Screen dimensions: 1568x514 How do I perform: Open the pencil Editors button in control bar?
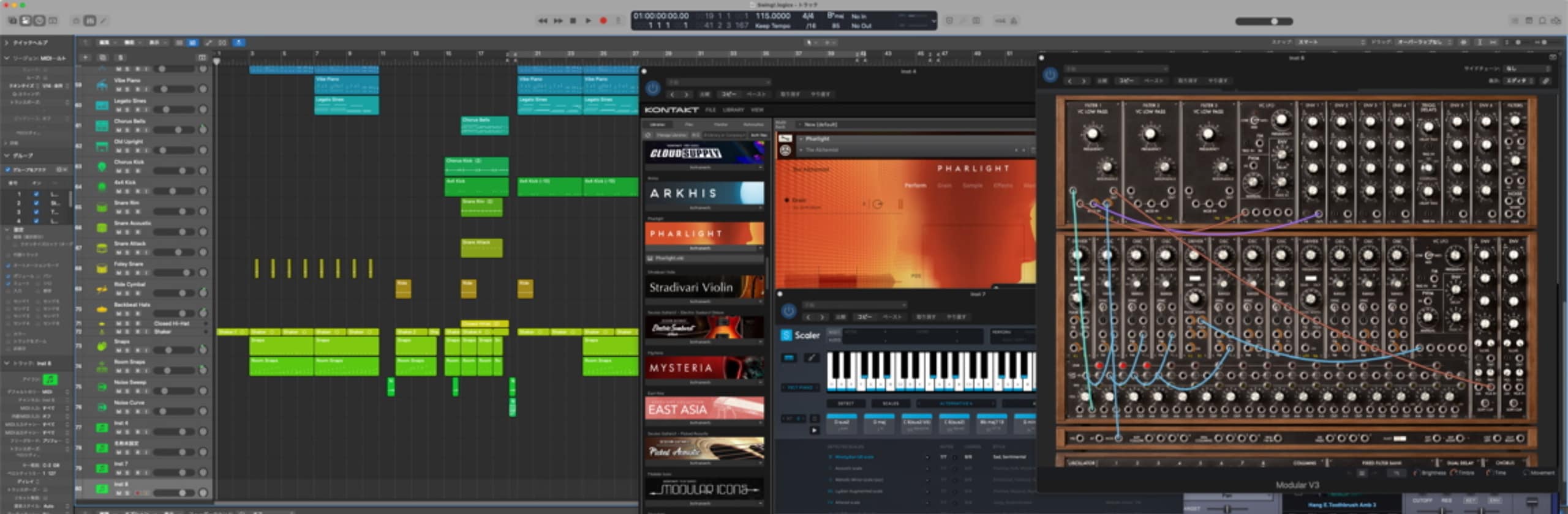point(104,21)
